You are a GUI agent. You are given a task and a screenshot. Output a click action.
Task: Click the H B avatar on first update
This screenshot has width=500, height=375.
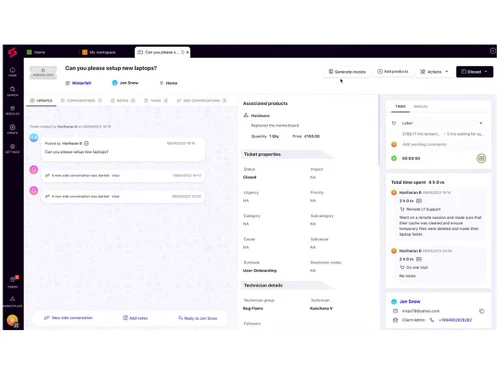point(34,138)
